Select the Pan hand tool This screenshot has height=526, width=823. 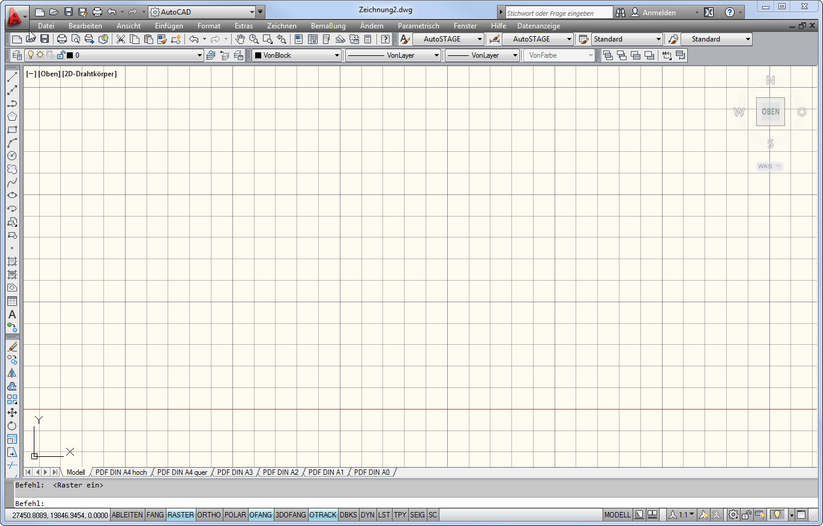(240, 39)
